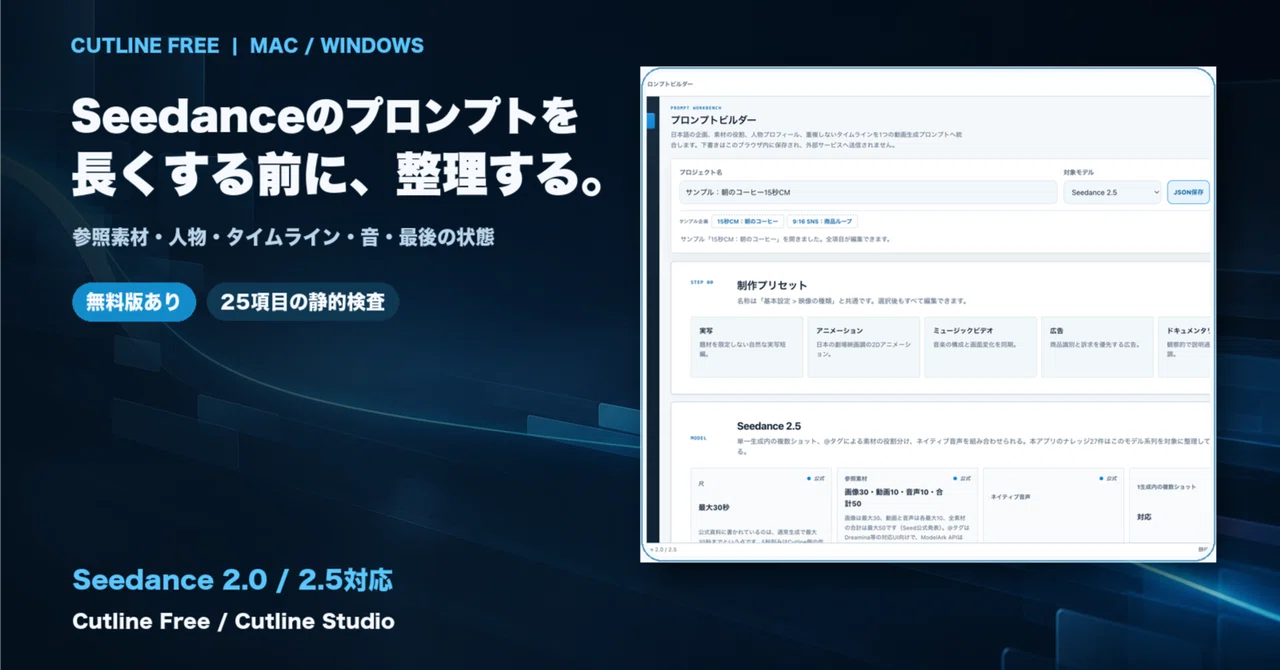Choose the 広告 preset card
This screenshot has height=670, width=1280.
[x=1098, y=347]
